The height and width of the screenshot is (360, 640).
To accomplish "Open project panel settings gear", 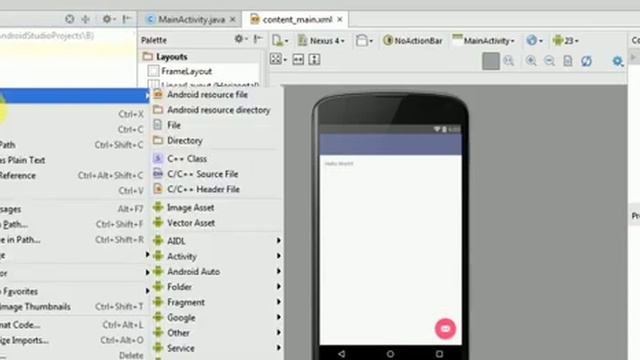I will (x=108, y=19).
